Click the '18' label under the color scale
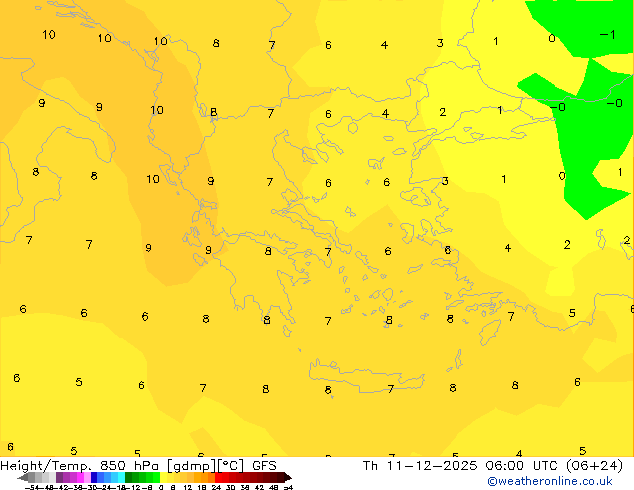634x490 pixels. pyautogui.click(x=202, y=487)
